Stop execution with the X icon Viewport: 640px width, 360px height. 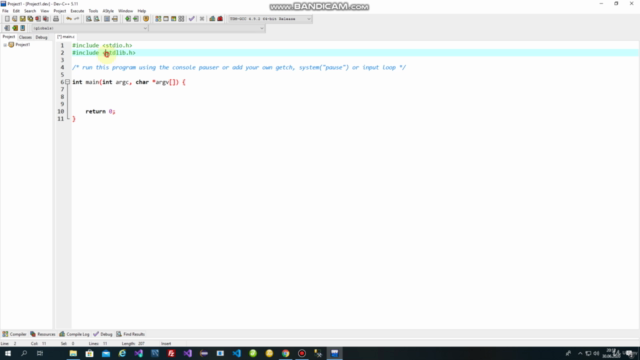tap(202, 19)
